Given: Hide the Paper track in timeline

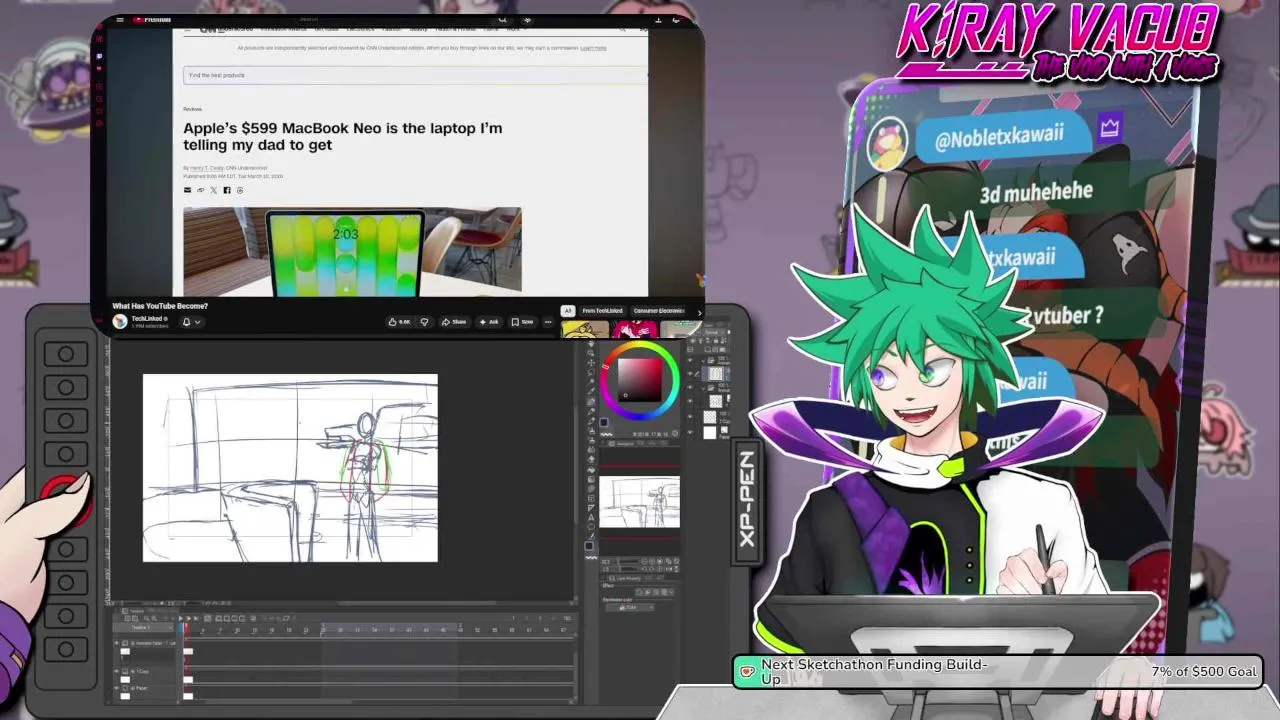Looking at the screenshot, I should [x=116, y=687].
